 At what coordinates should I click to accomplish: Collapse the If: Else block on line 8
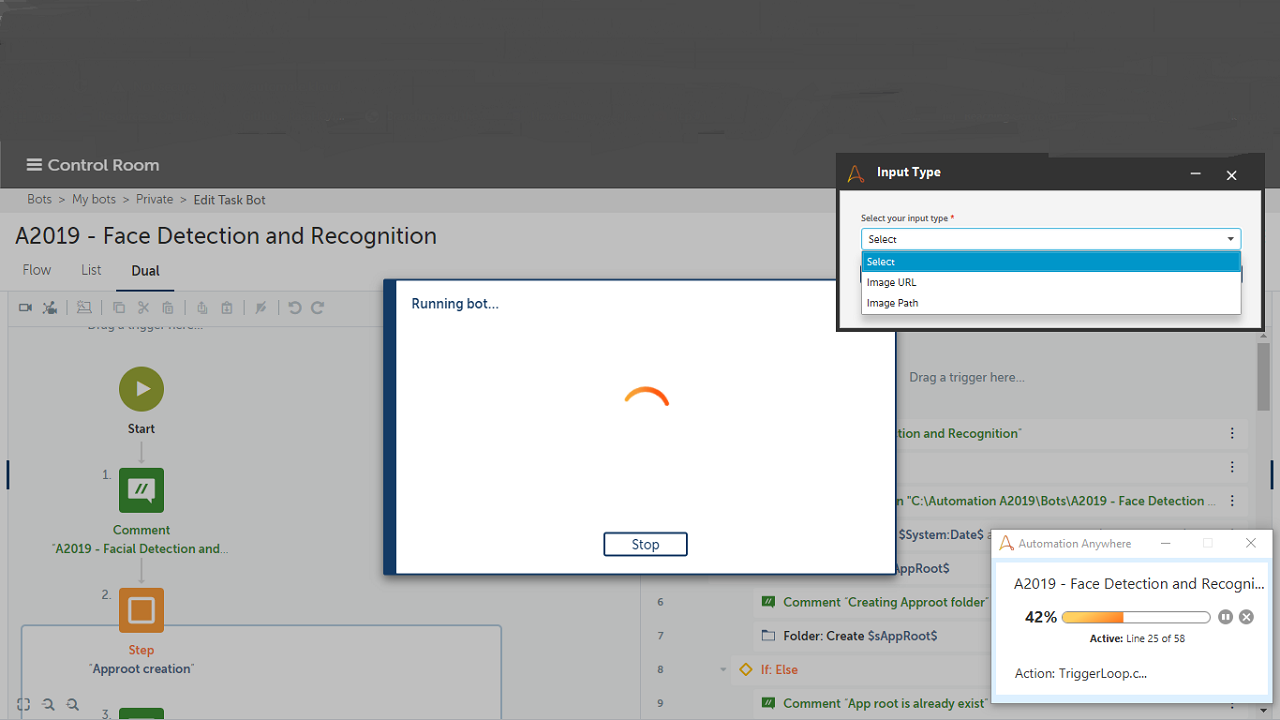(x=724, y=670)
